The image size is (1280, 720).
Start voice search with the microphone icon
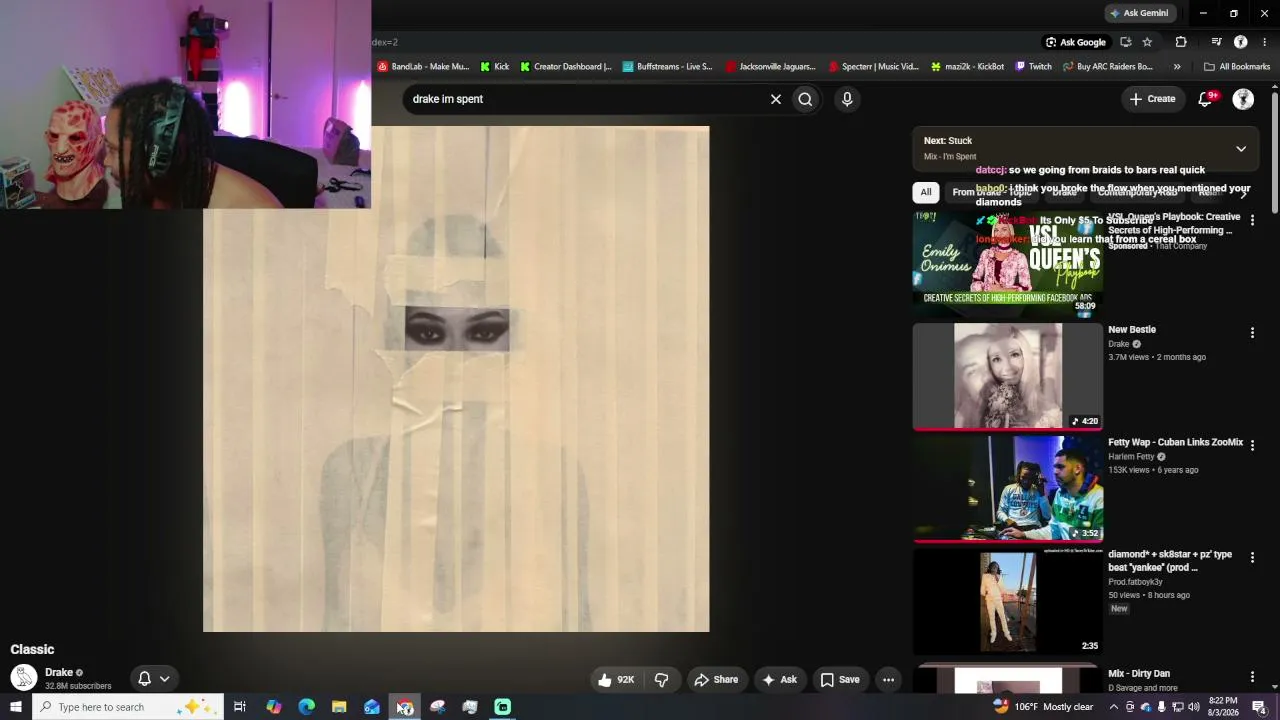click(x=847, y=99)
